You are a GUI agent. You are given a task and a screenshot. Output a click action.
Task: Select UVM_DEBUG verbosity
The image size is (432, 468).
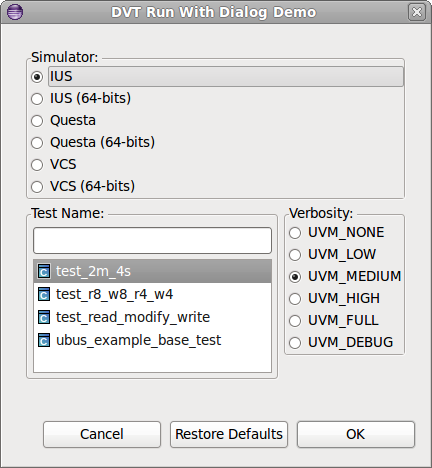tap(295, 343)
